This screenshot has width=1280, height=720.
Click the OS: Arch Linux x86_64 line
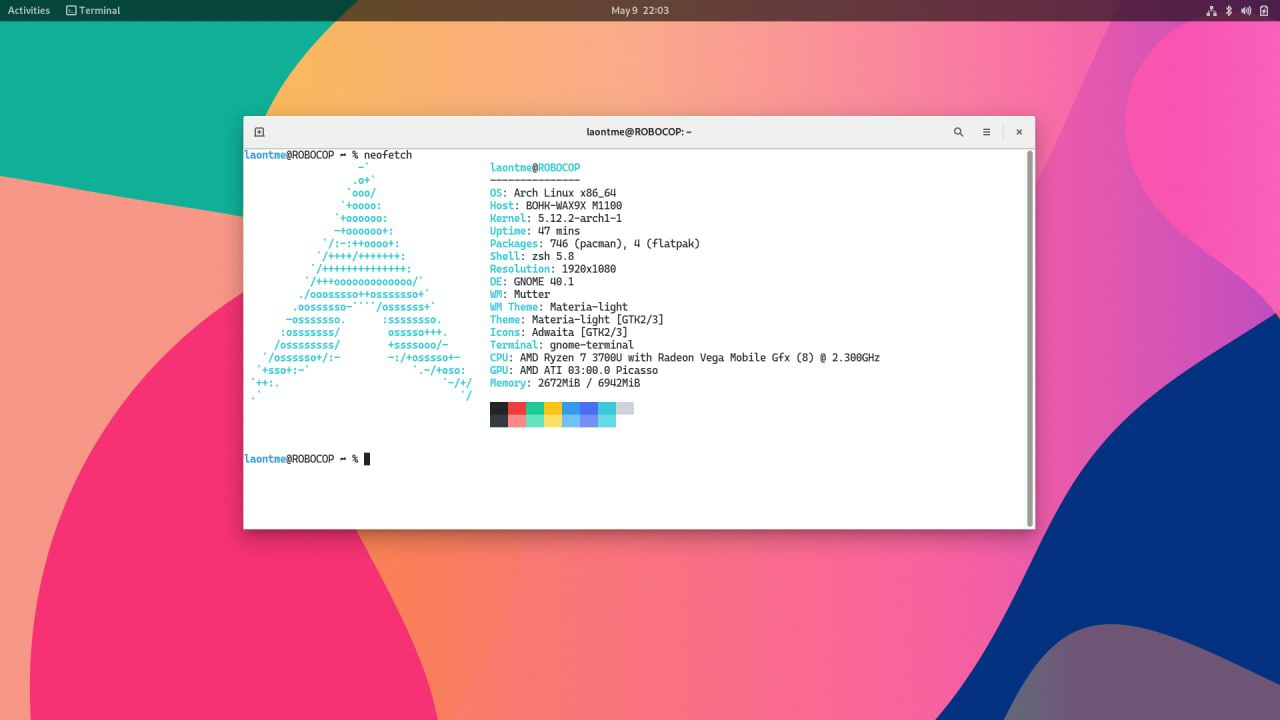coord(553,193)
